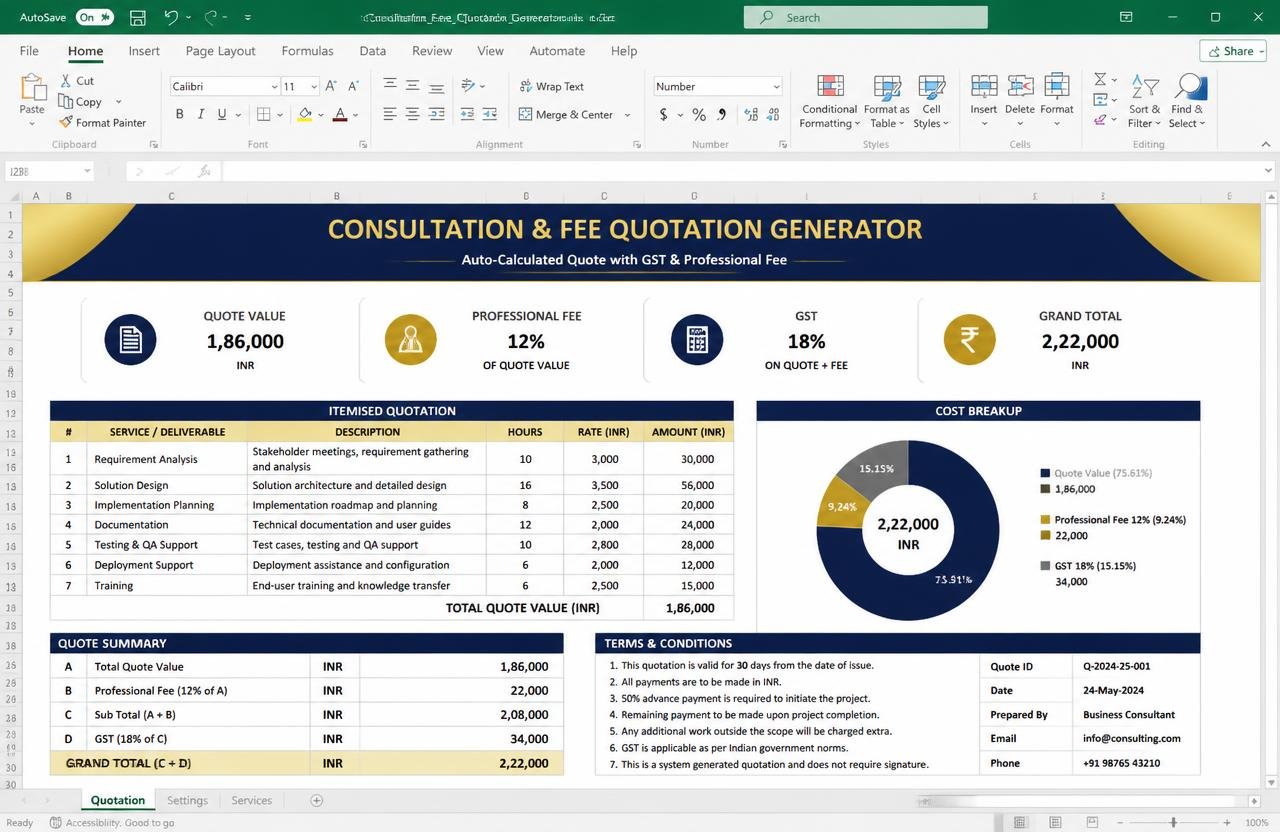This screenshot has width=1280, height=832.
Task: Open the Calibri font name dropdown
Action: pos(274,86)
